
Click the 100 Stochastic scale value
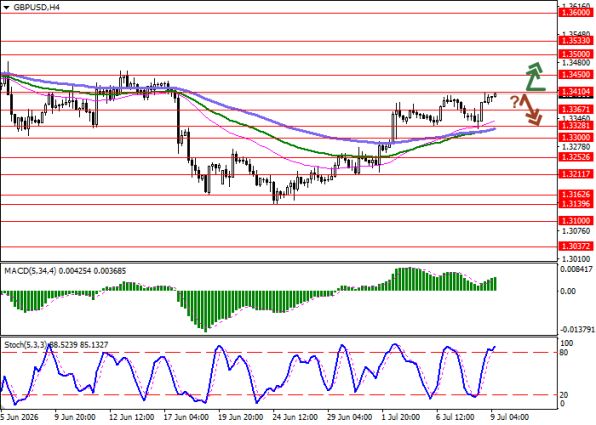pyautogui.click(x=567, y=344)
